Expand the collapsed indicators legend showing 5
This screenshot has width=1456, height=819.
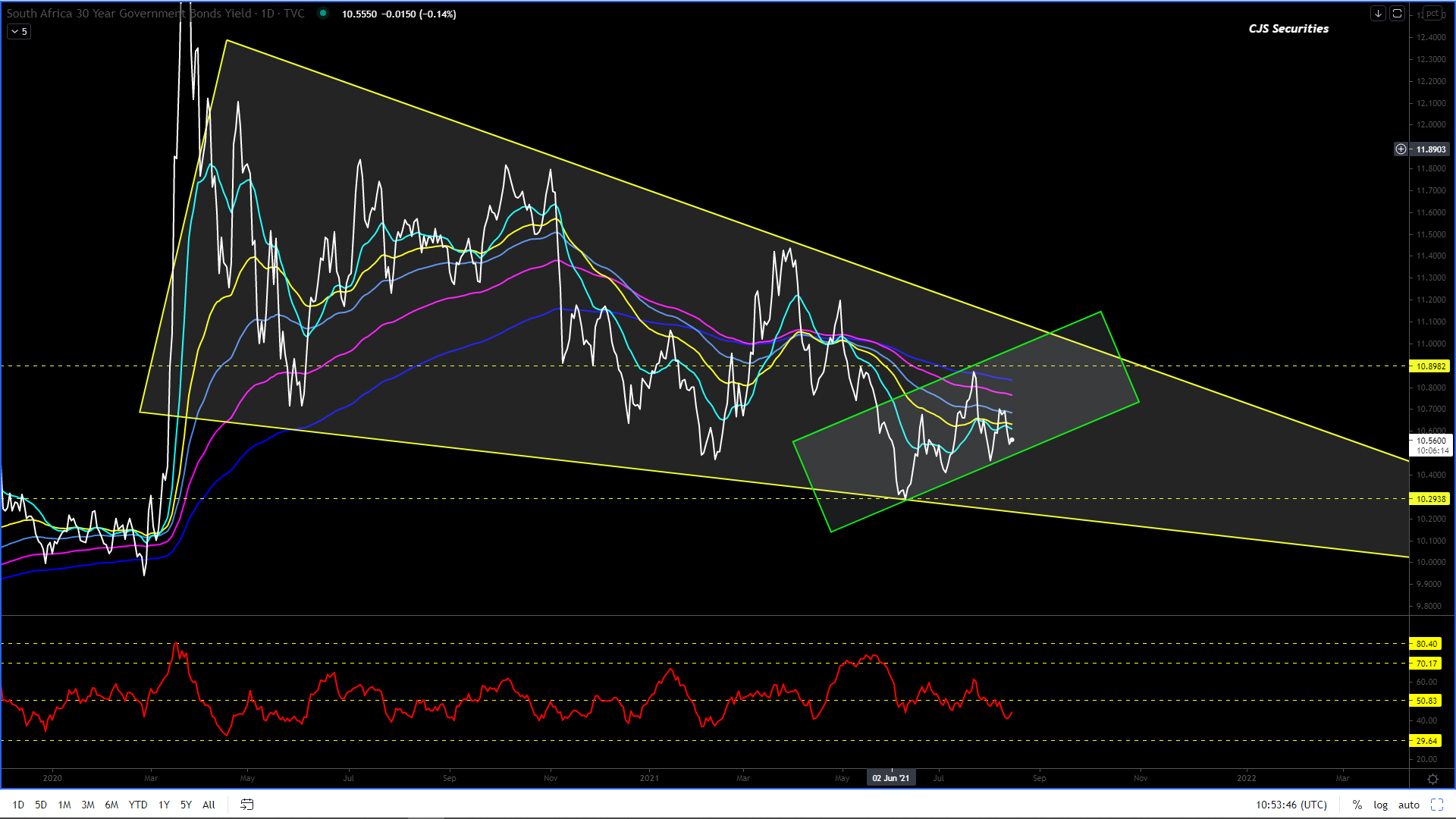tap(19, 31)
